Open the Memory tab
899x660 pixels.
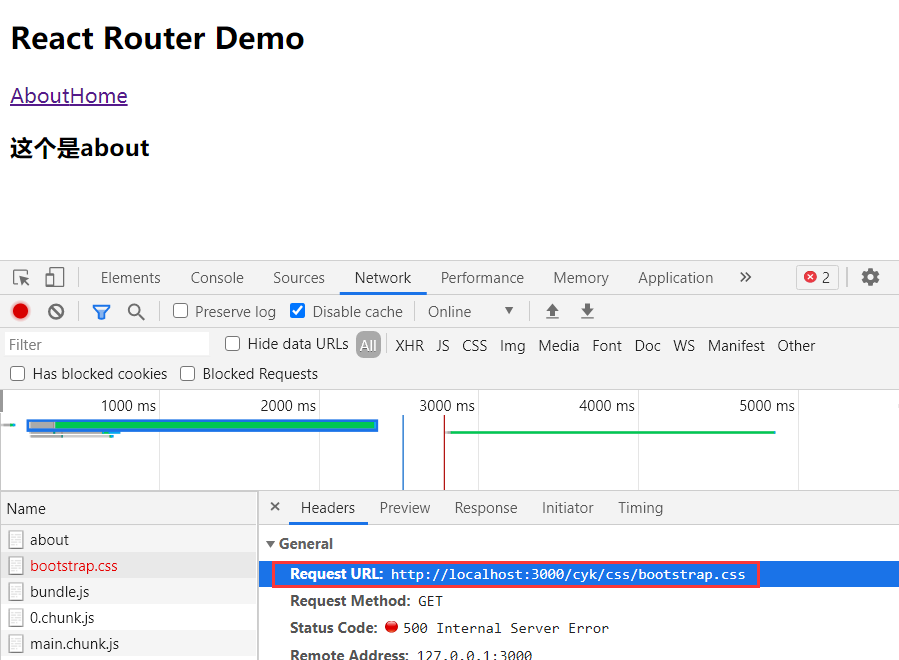point(581,278)
